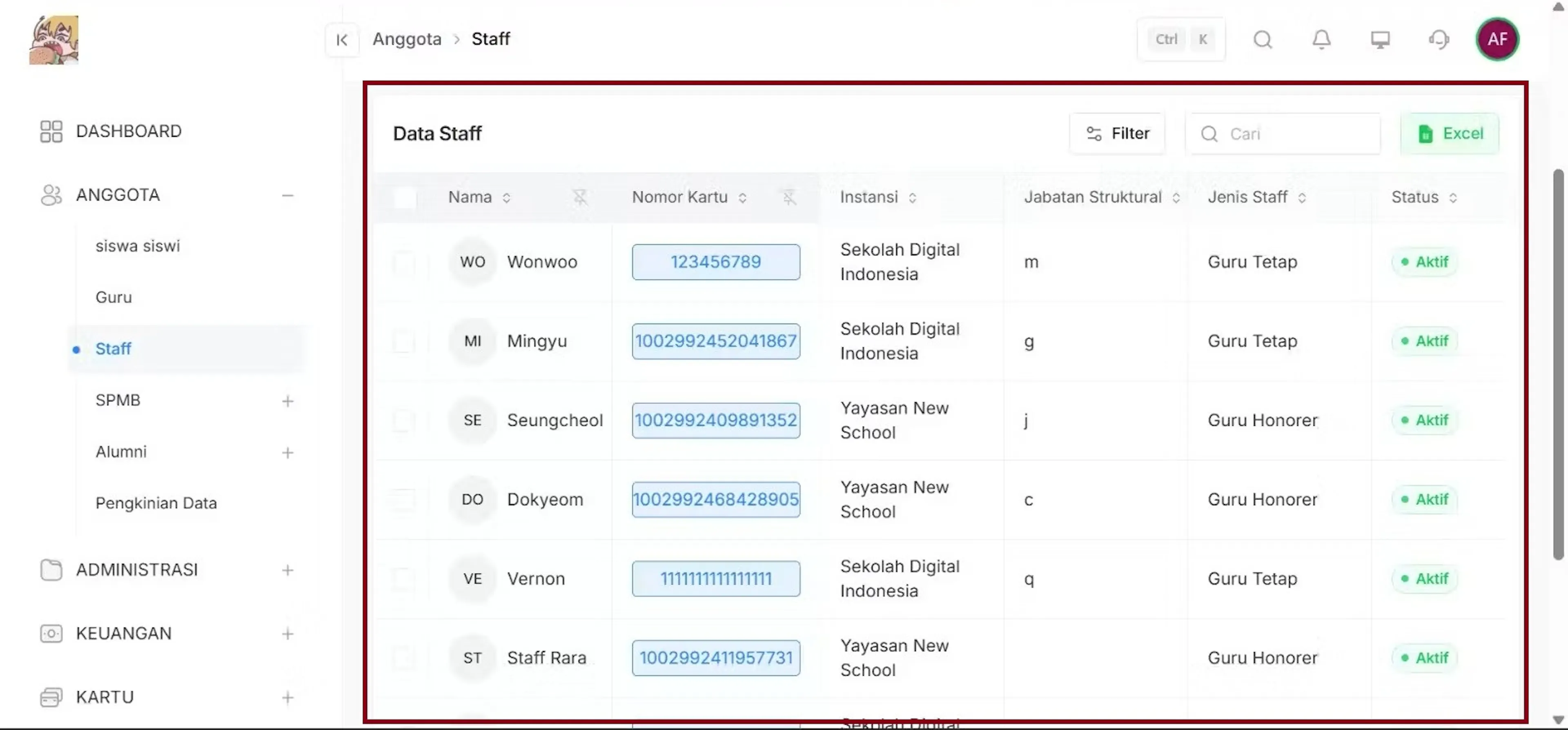Unpin the Nama column

[x=580, y=197]
